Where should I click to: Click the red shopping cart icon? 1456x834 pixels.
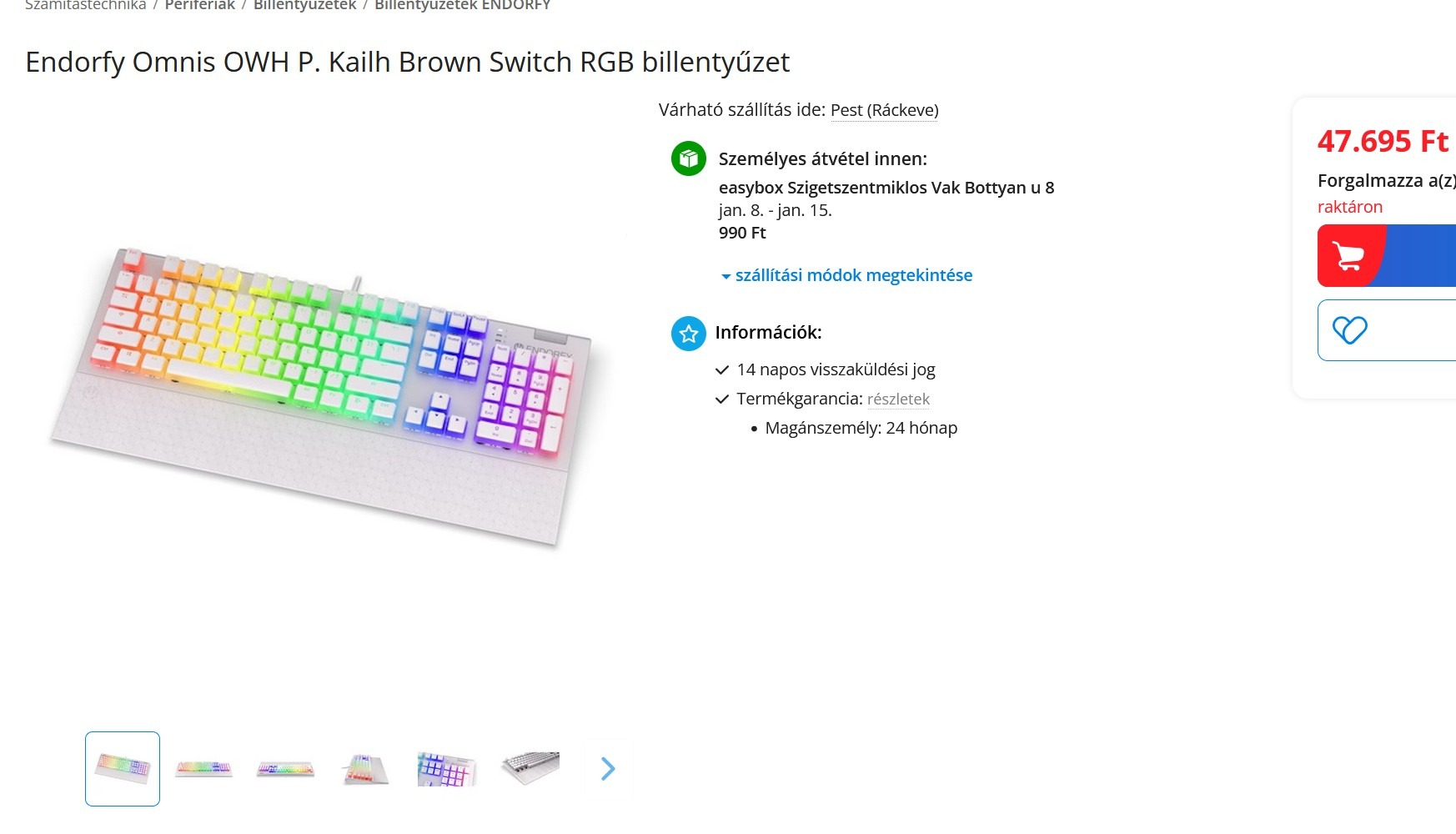(1348, 256)
